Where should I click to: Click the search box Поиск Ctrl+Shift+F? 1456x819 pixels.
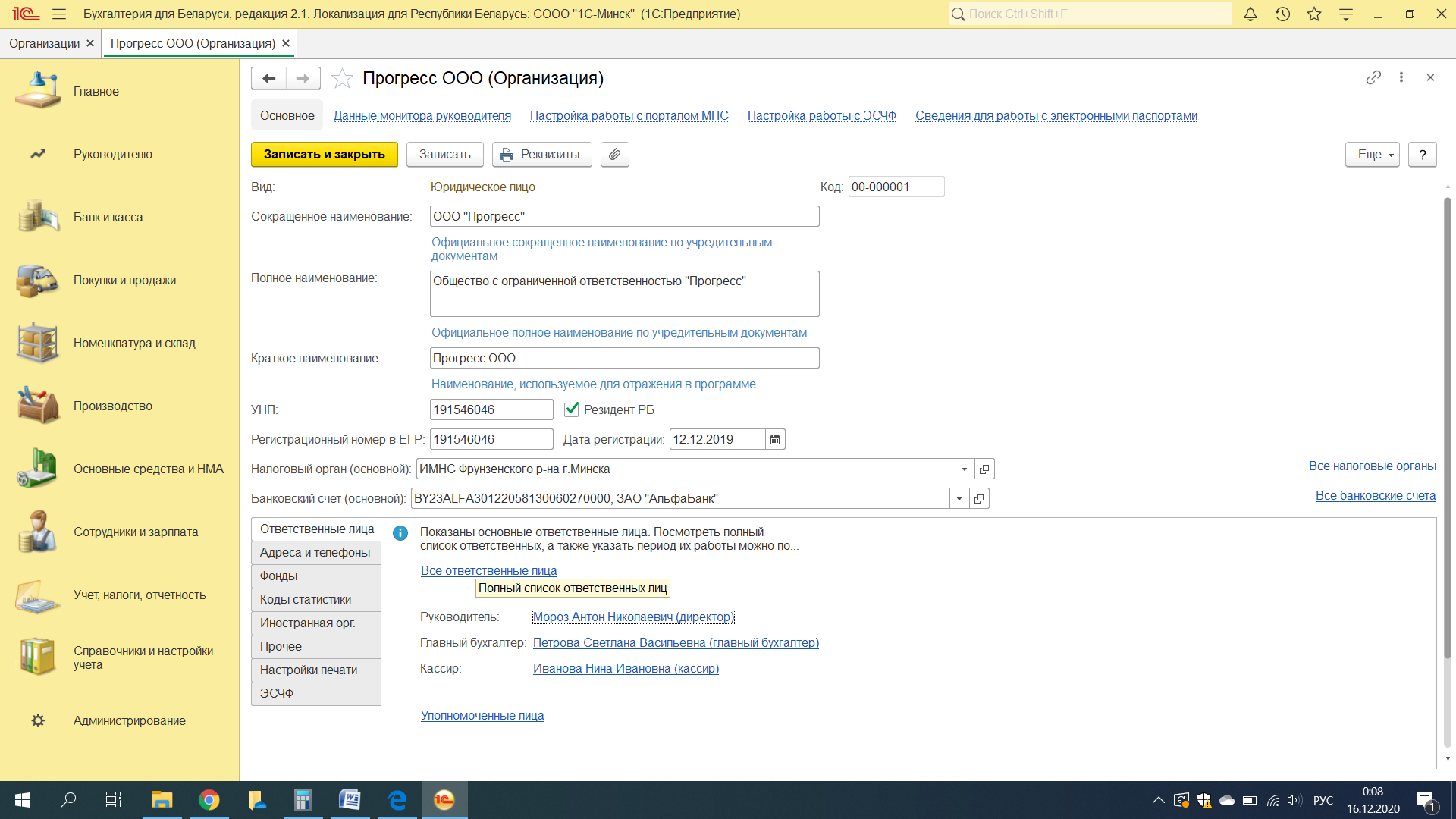pos(1090,14)
